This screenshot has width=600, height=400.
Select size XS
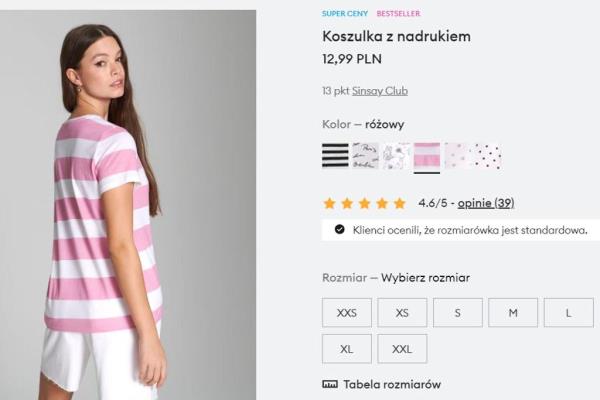coord(402,313)
